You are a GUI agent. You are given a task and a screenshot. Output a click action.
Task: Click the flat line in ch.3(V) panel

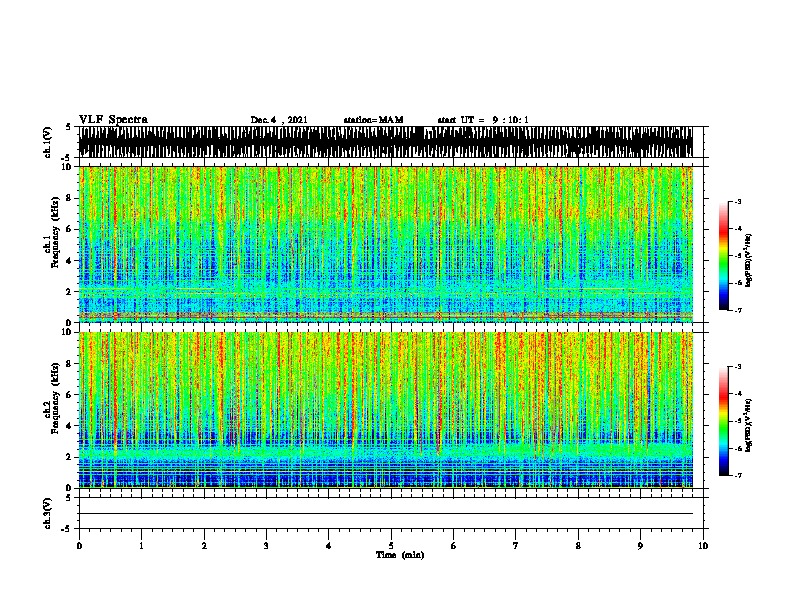coord(386,514)
